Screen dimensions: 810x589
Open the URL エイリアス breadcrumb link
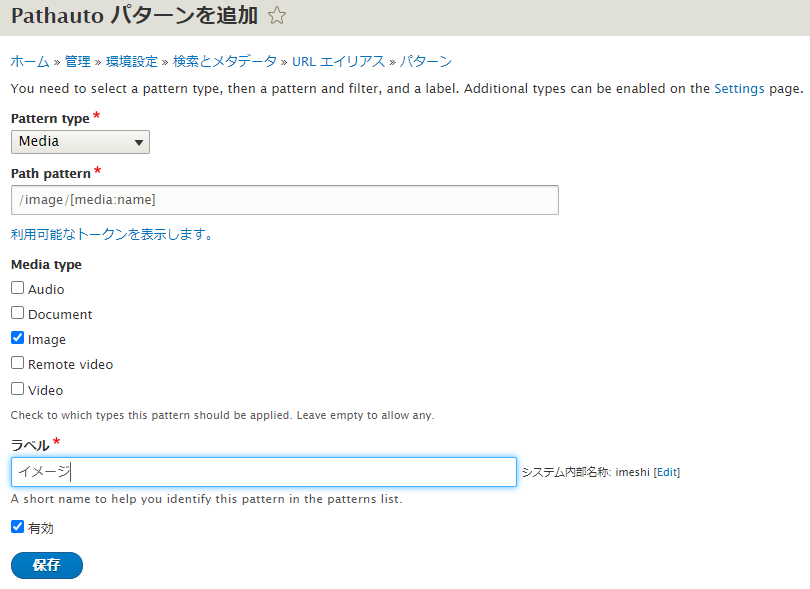[x=338, y=61]
